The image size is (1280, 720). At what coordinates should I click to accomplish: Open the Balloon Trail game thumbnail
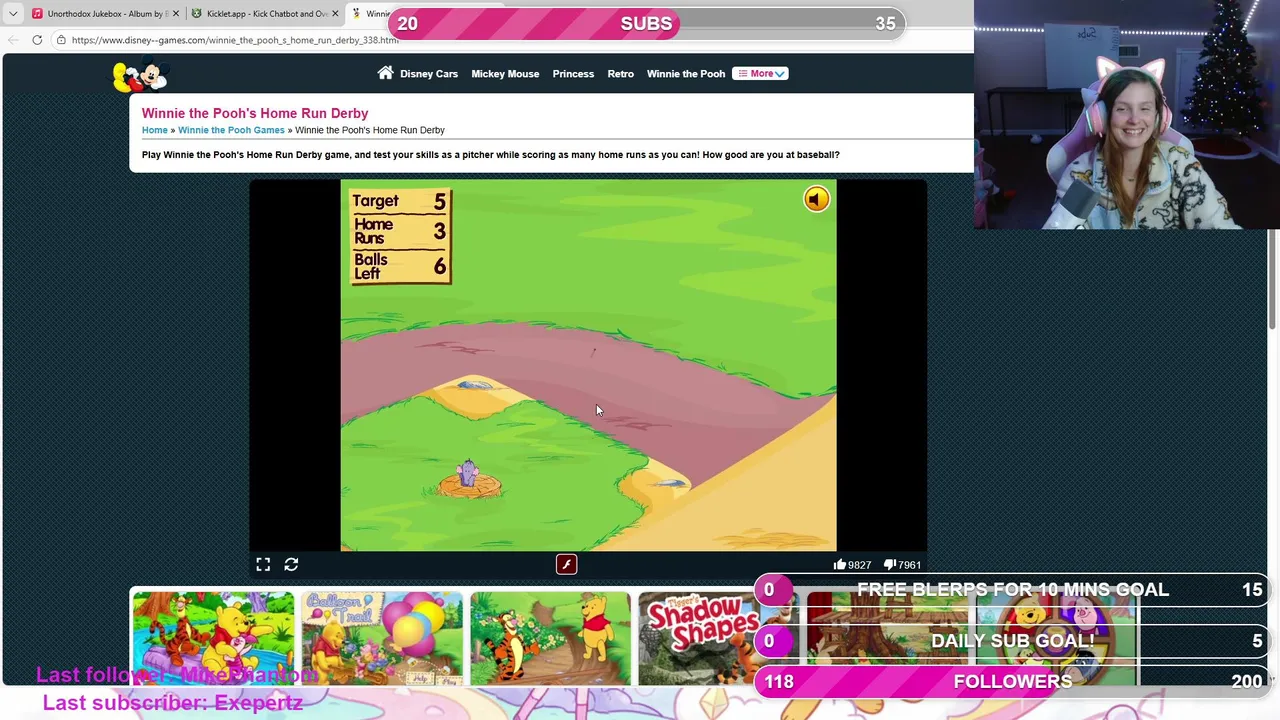[x=382, y=638]
